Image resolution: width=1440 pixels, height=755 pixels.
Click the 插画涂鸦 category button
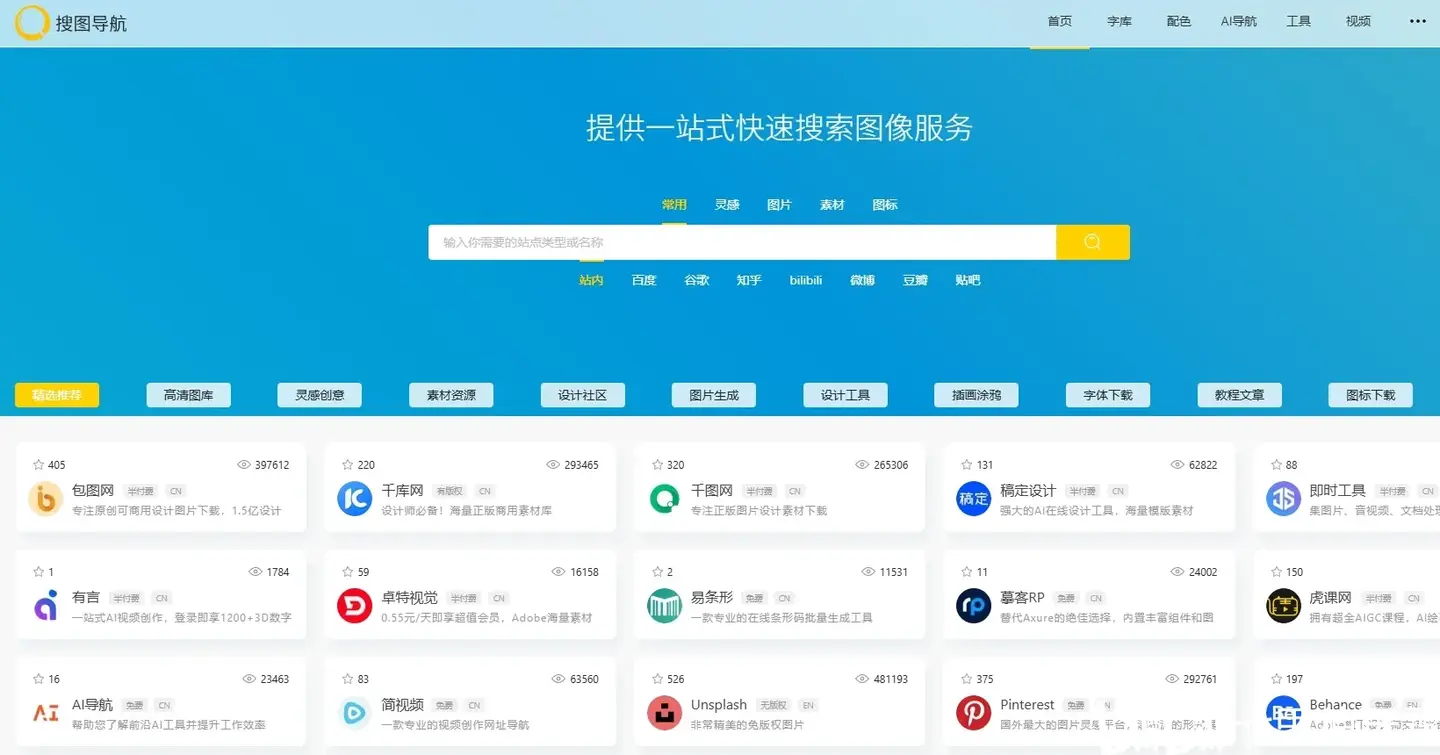point(977,395)
